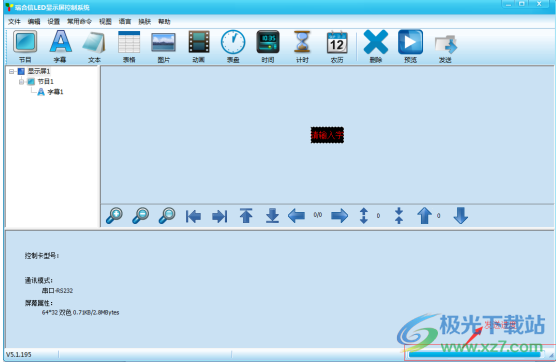Insert an analog clock 表盘 element
The image size is (556, 363).
point(233,46)
